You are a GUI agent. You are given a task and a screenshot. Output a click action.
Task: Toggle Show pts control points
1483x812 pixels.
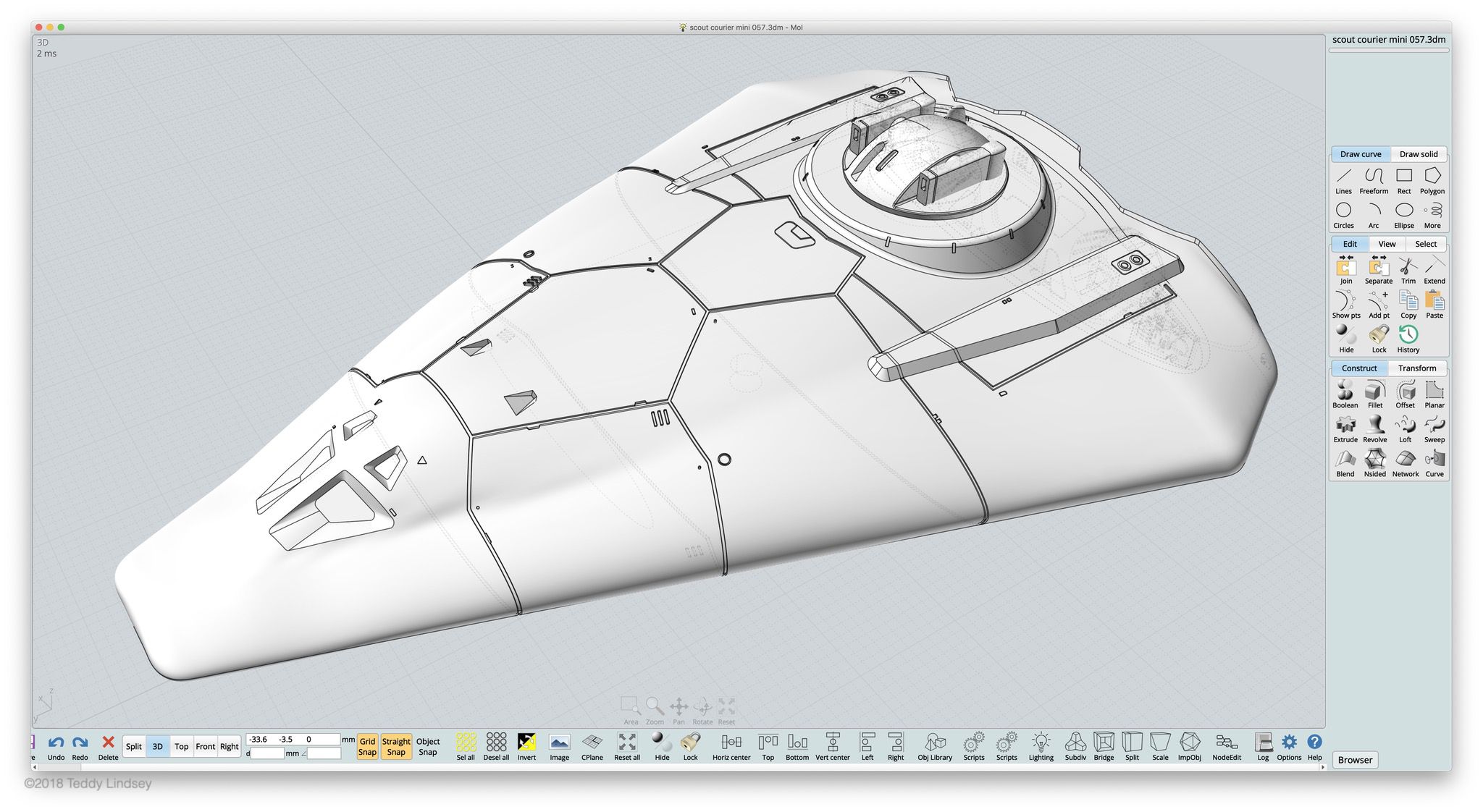(x=1346, y=305)
